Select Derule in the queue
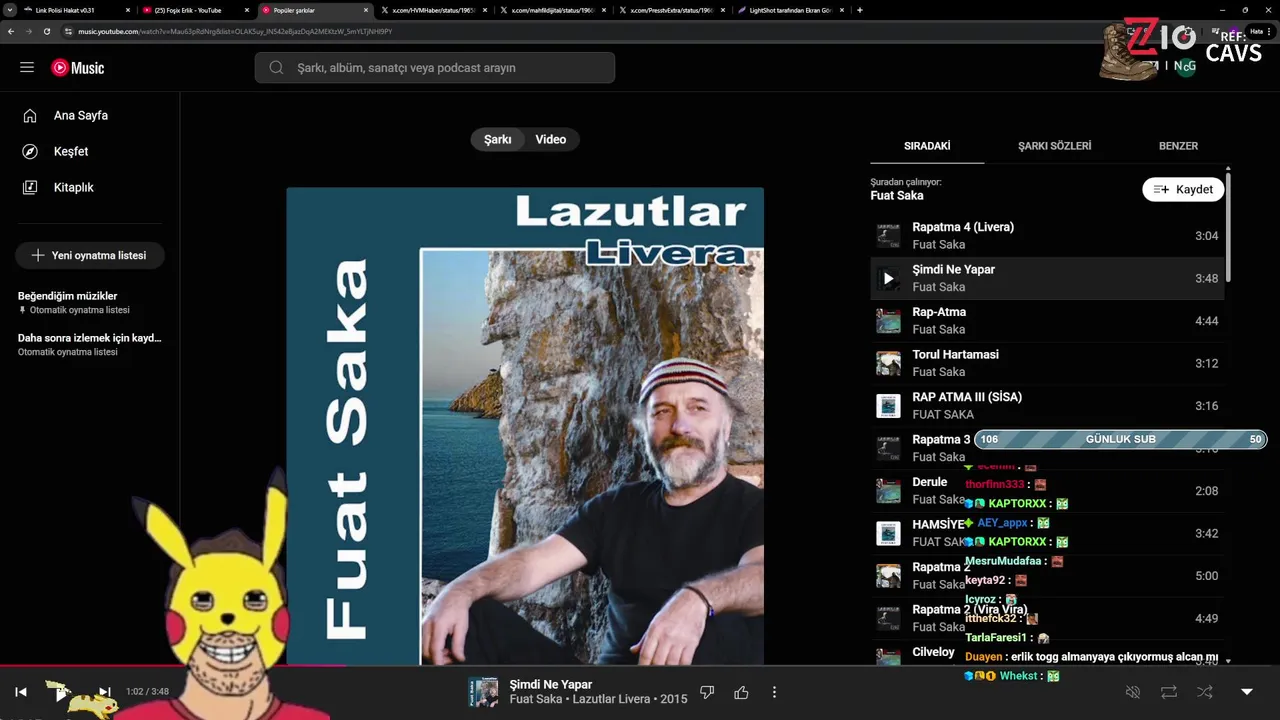1280x720 pixels. (x=1047, y=491)
